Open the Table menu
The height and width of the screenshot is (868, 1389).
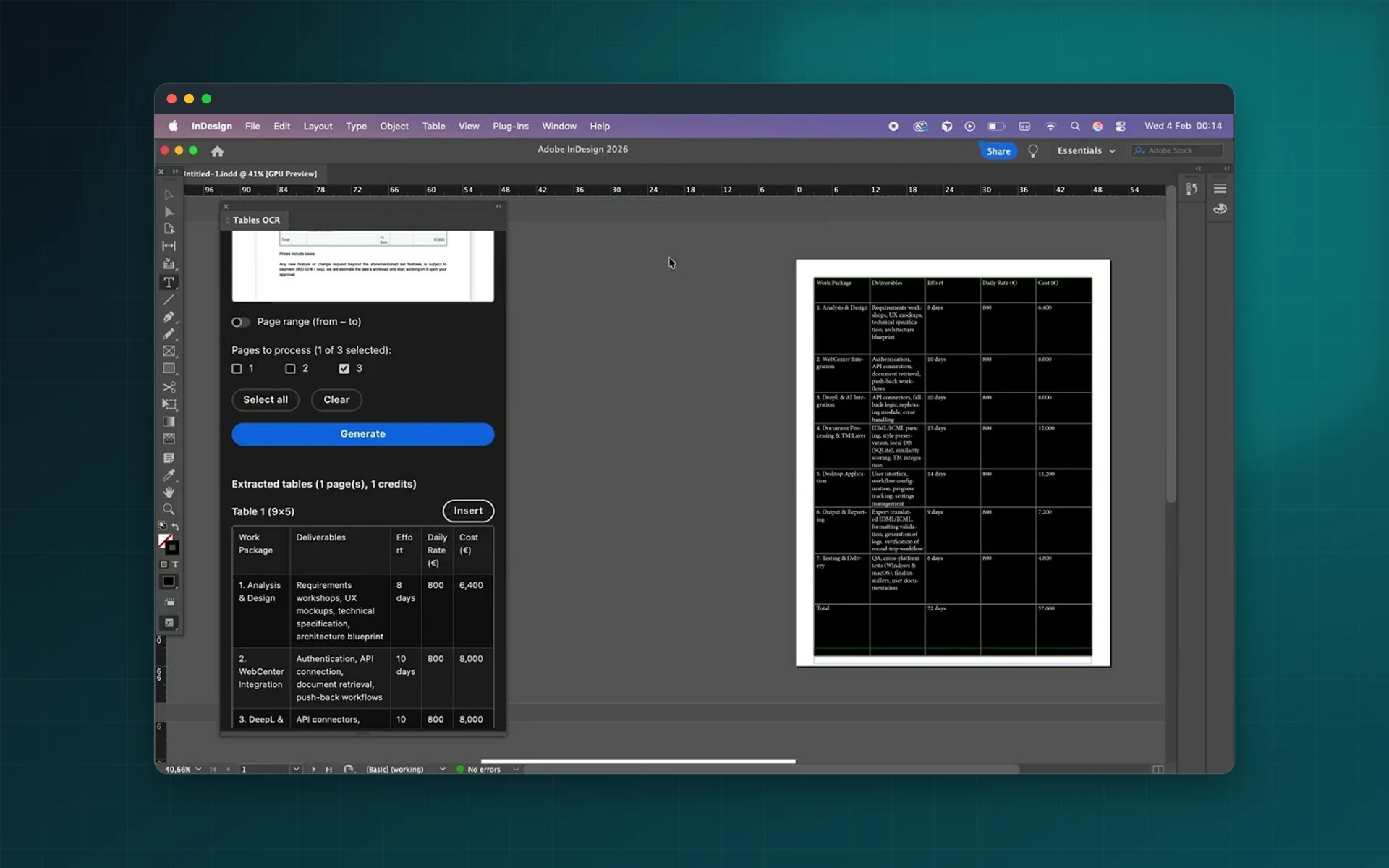[433, 126]
